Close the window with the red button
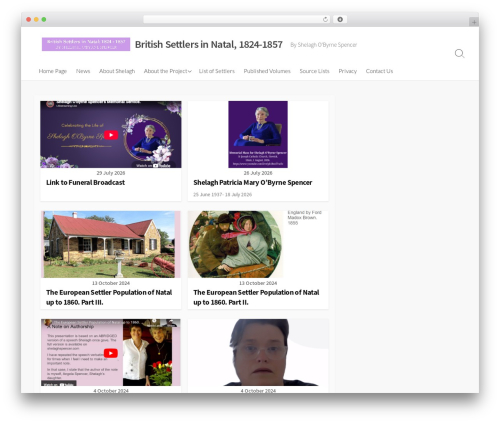 tap(29, 20)
